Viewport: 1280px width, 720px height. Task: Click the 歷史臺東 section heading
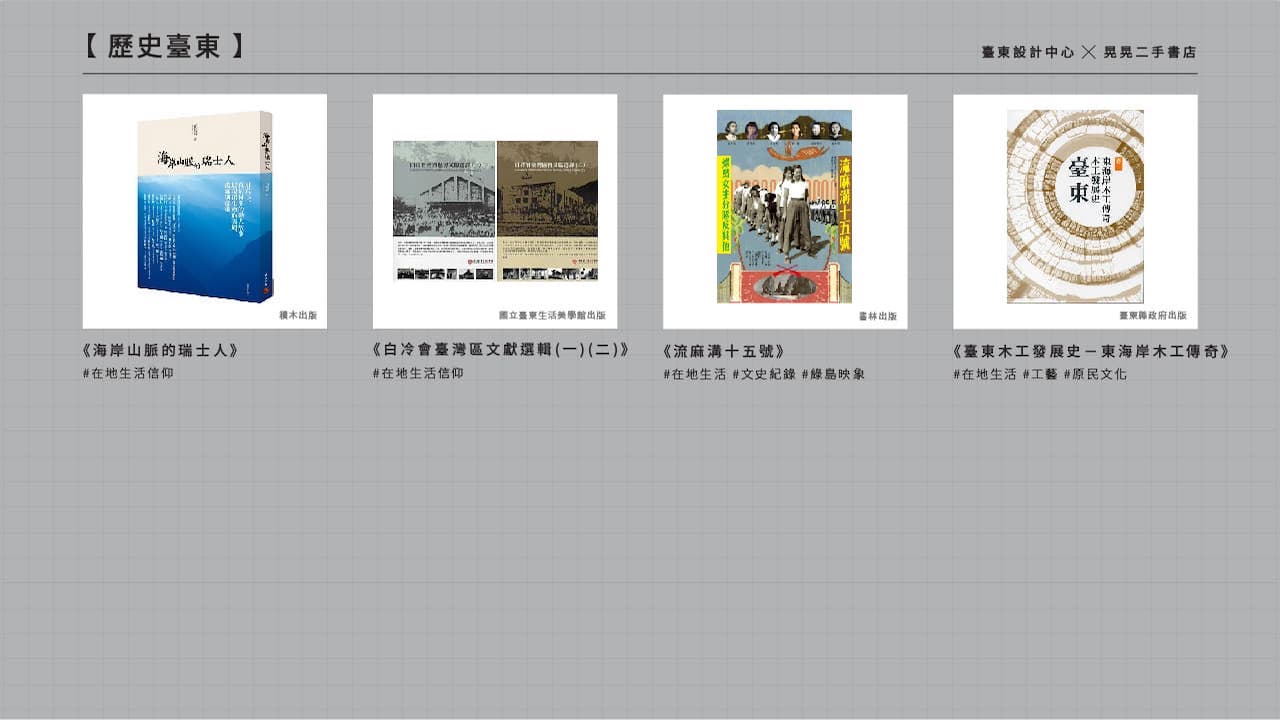click(x=165, y=47)
